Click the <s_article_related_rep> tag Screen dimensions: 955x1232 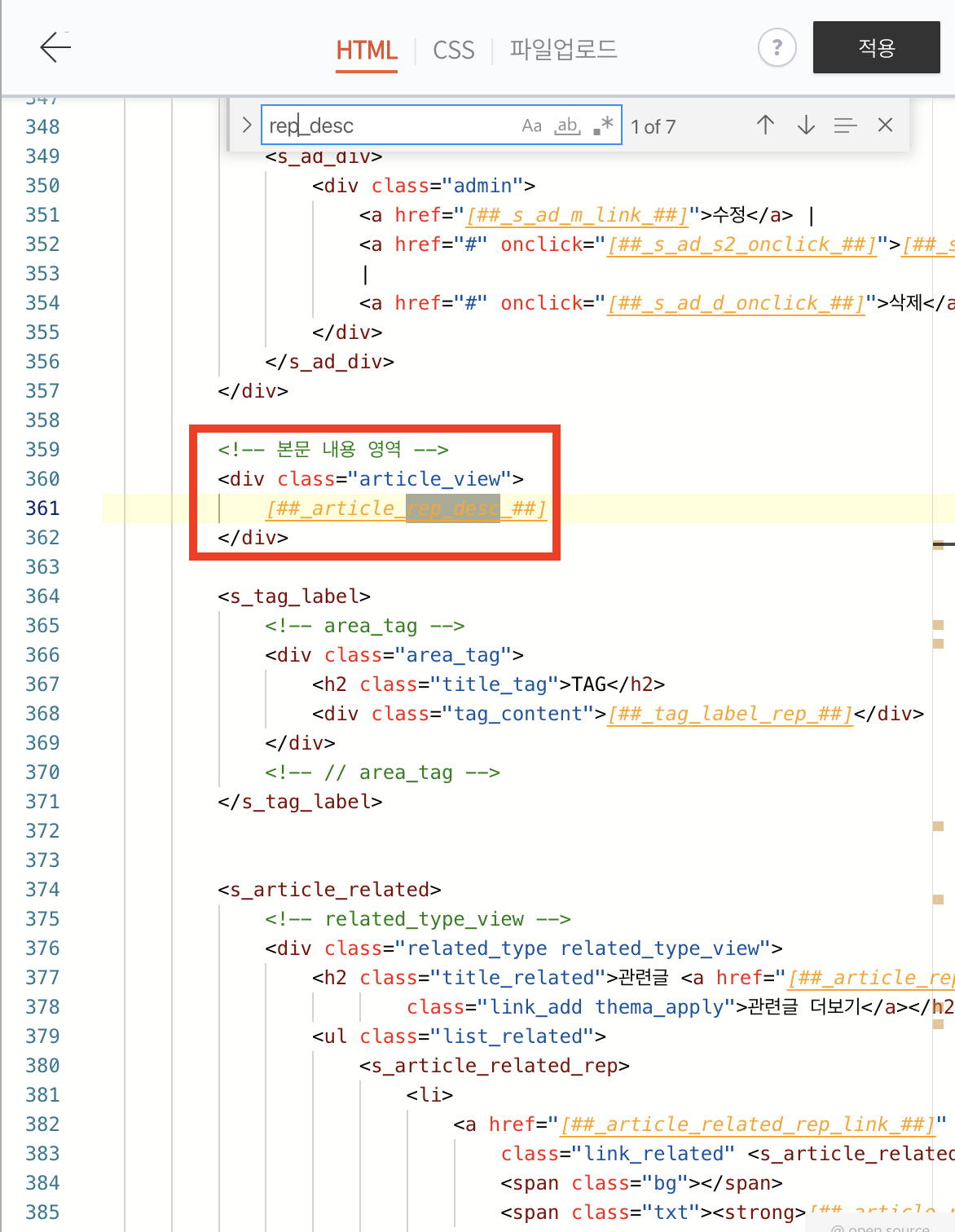coord(495,1066)
